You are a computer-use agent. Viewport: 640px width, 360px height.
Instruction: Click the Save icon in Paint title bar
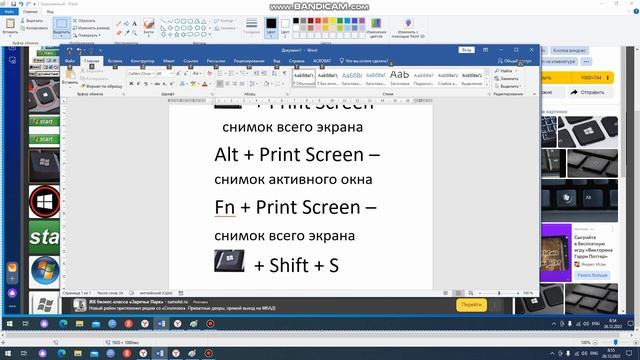coord(13,4)
